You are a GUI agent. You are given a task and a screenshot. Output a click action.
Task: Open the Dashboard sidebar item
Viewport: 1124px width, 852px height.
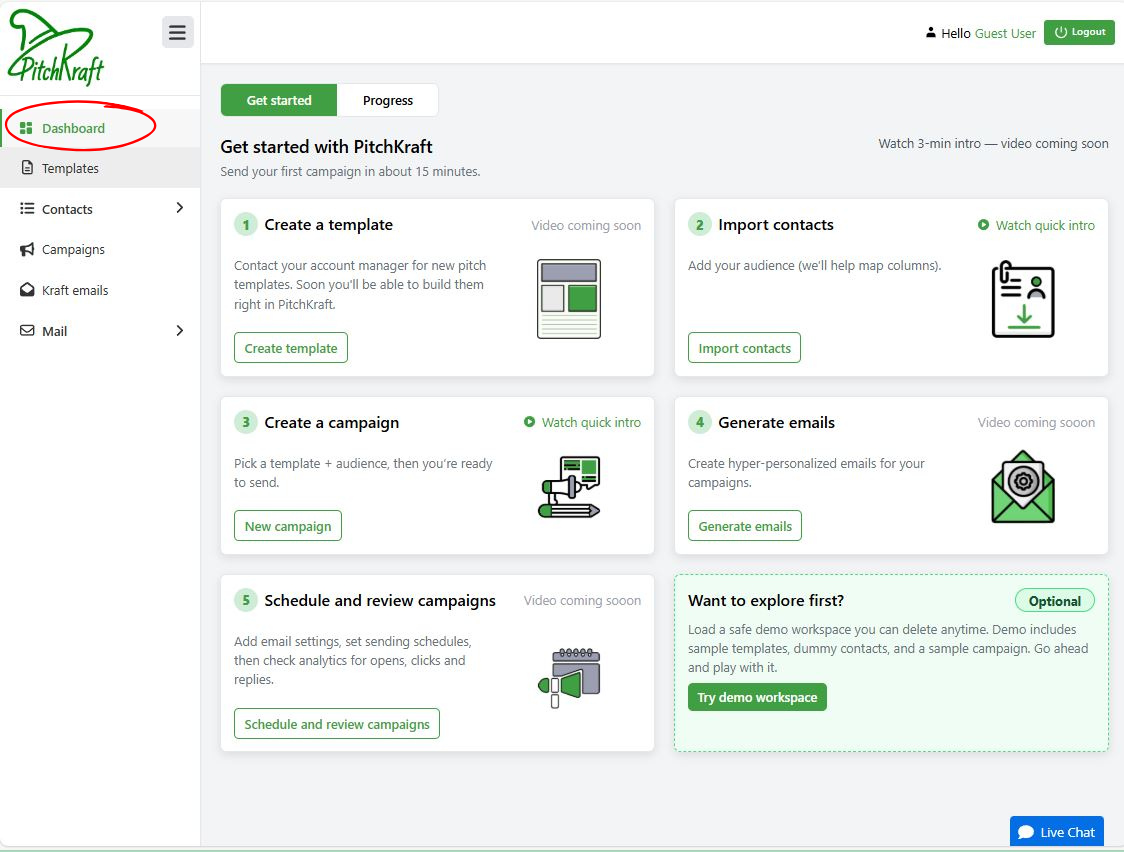pyautogui.click(x=73, y=128)
